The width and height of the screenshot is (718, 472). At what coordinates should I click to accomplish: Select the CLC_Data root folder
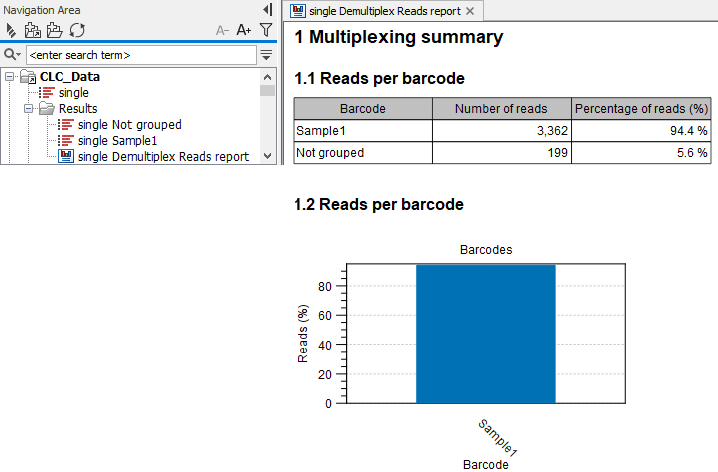click(x=69, y=77)
